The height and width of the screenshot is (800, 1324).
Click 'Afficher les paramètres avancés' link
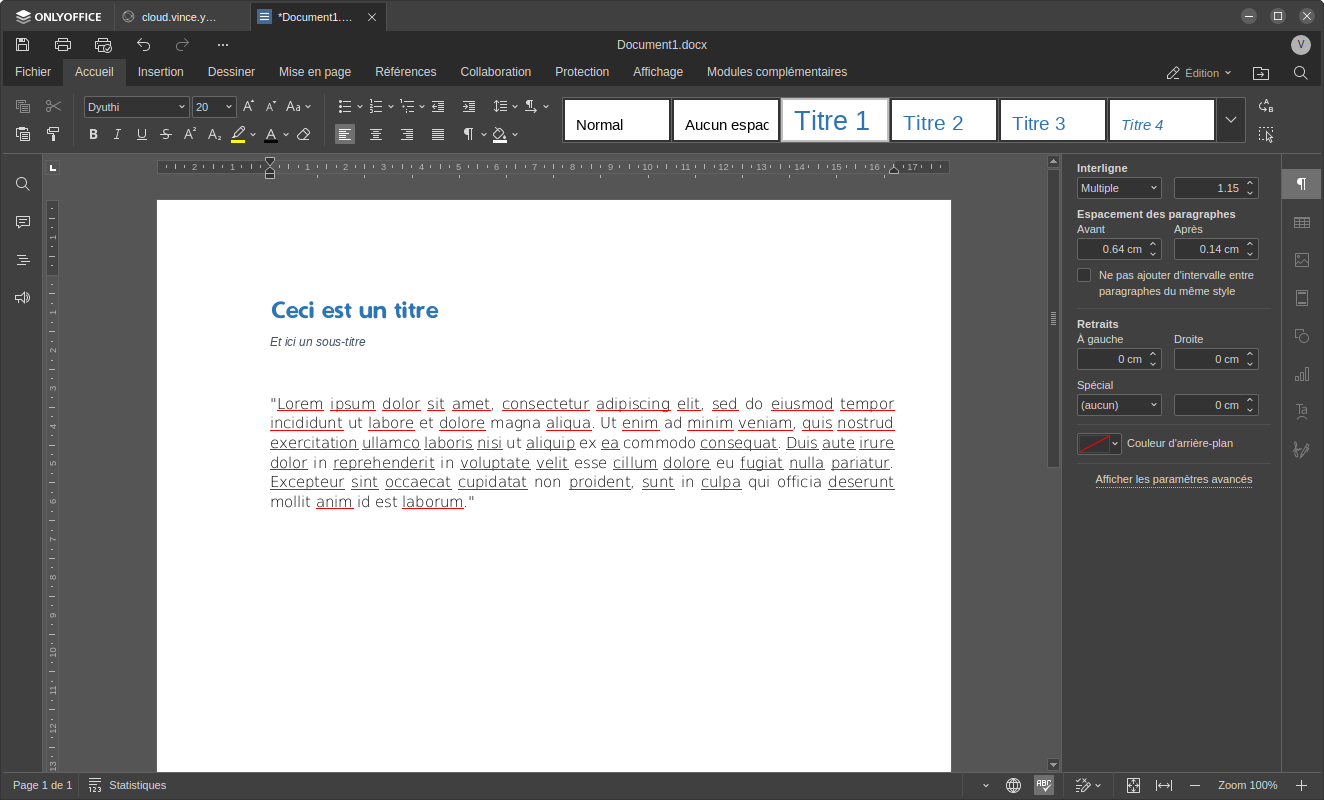point(1173,480)
